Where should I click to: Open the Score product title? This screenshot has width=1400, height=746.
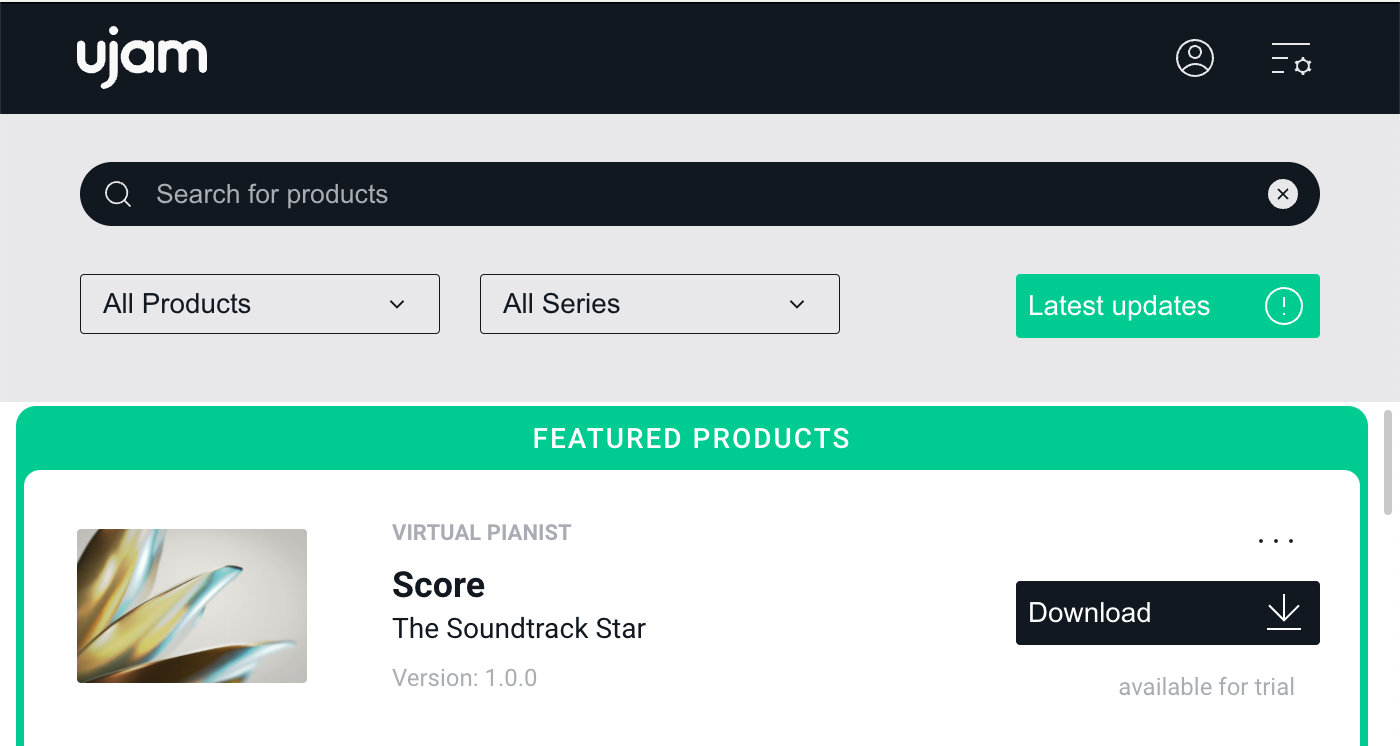(439, 585)
